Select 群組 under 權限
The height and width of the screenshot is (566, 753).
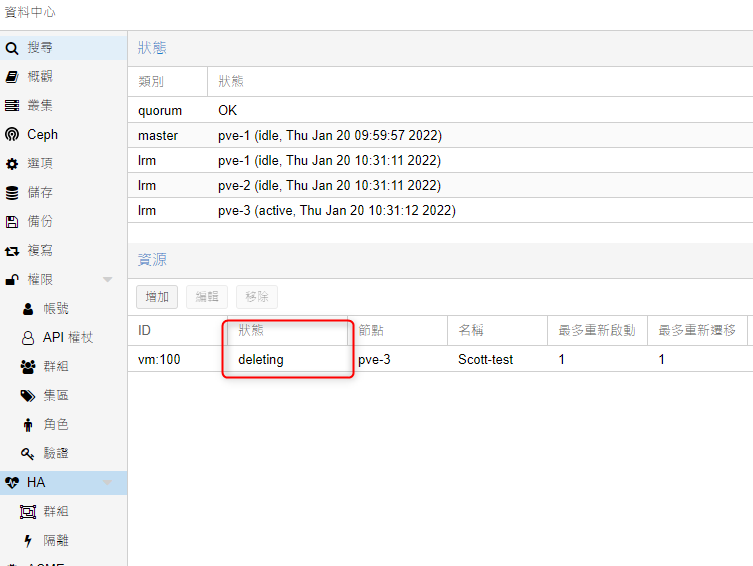tap(63, 367)
